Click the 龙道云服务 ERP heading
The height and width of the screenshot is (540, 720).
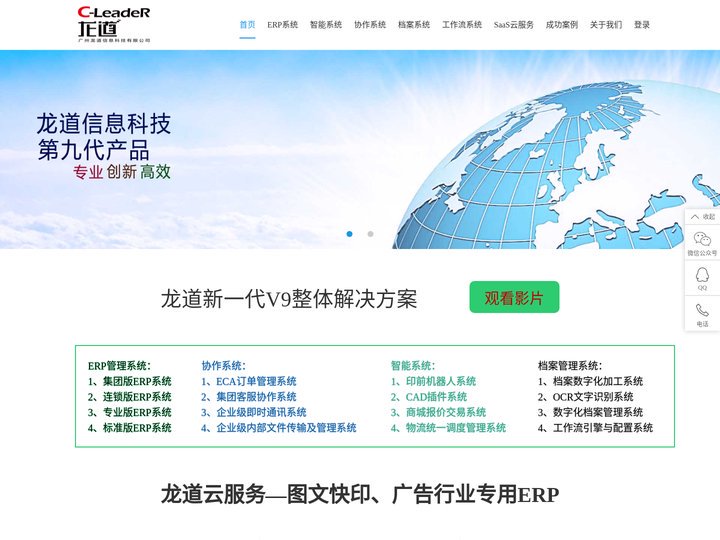[360, 495]
